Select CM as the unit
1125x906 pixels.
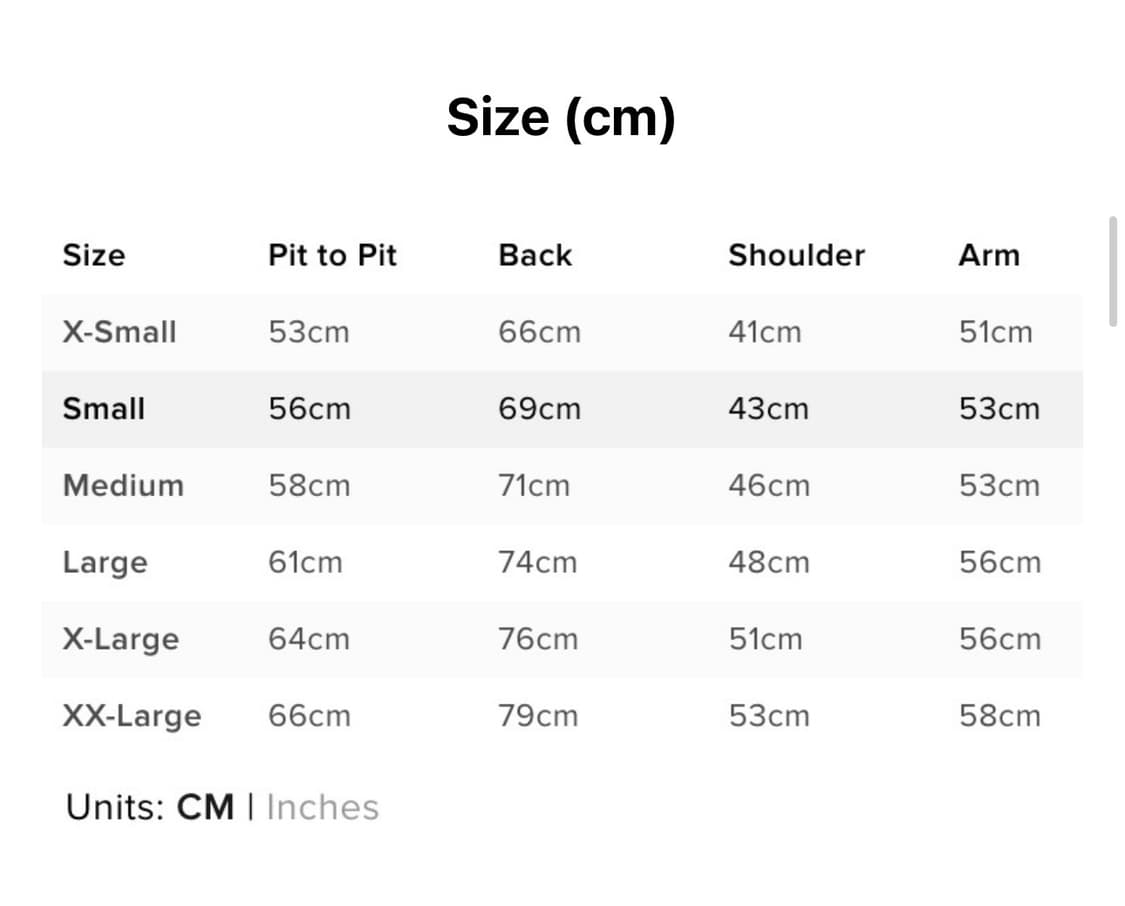205,807
